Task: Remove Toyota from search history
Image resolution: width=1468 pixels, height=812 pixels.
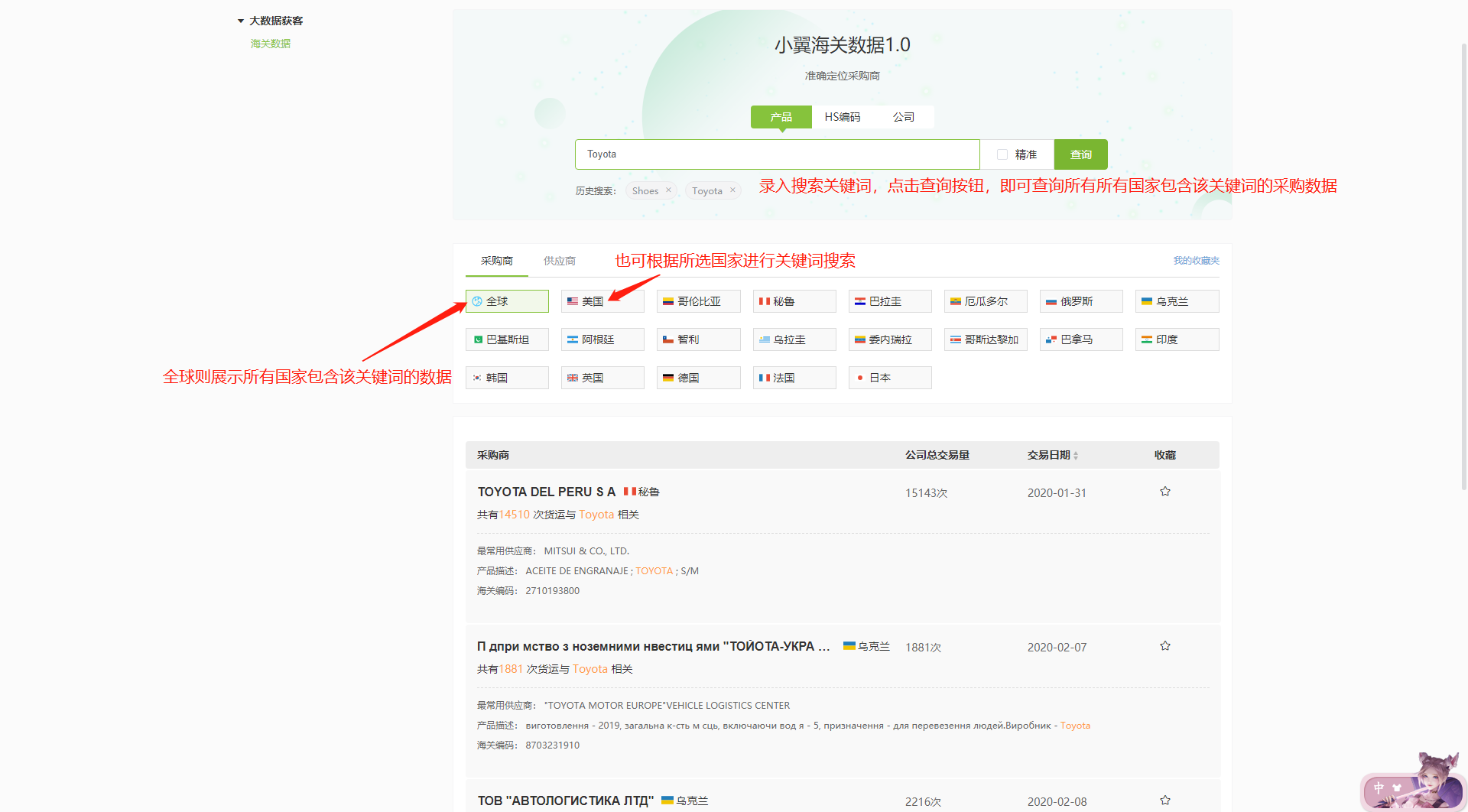Action: pos(732,190)
